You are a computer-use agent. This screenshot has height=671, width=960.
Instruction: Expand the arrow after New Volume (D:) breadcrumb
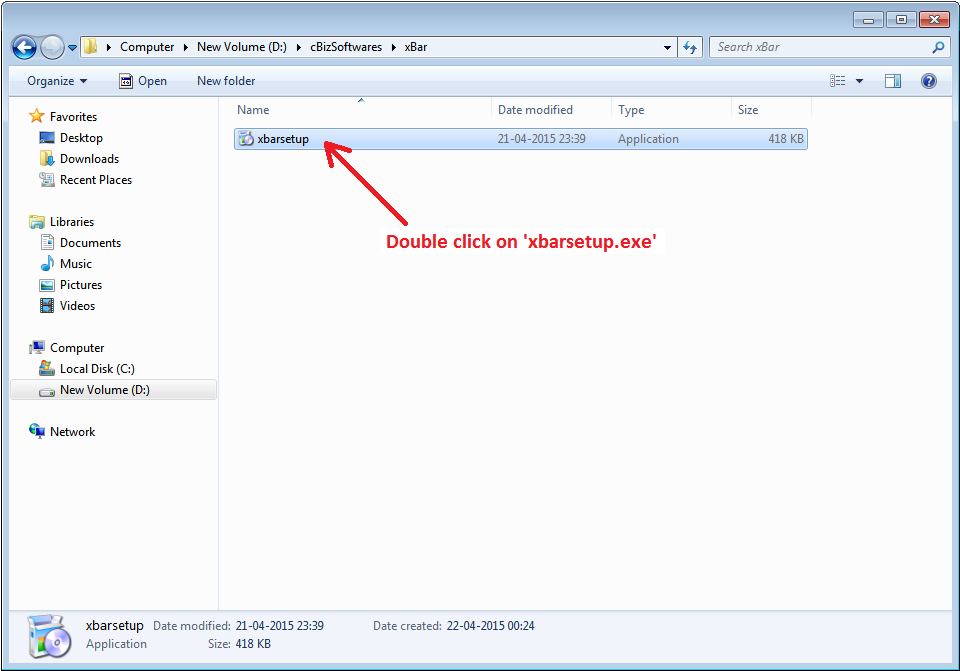[299, 47]
